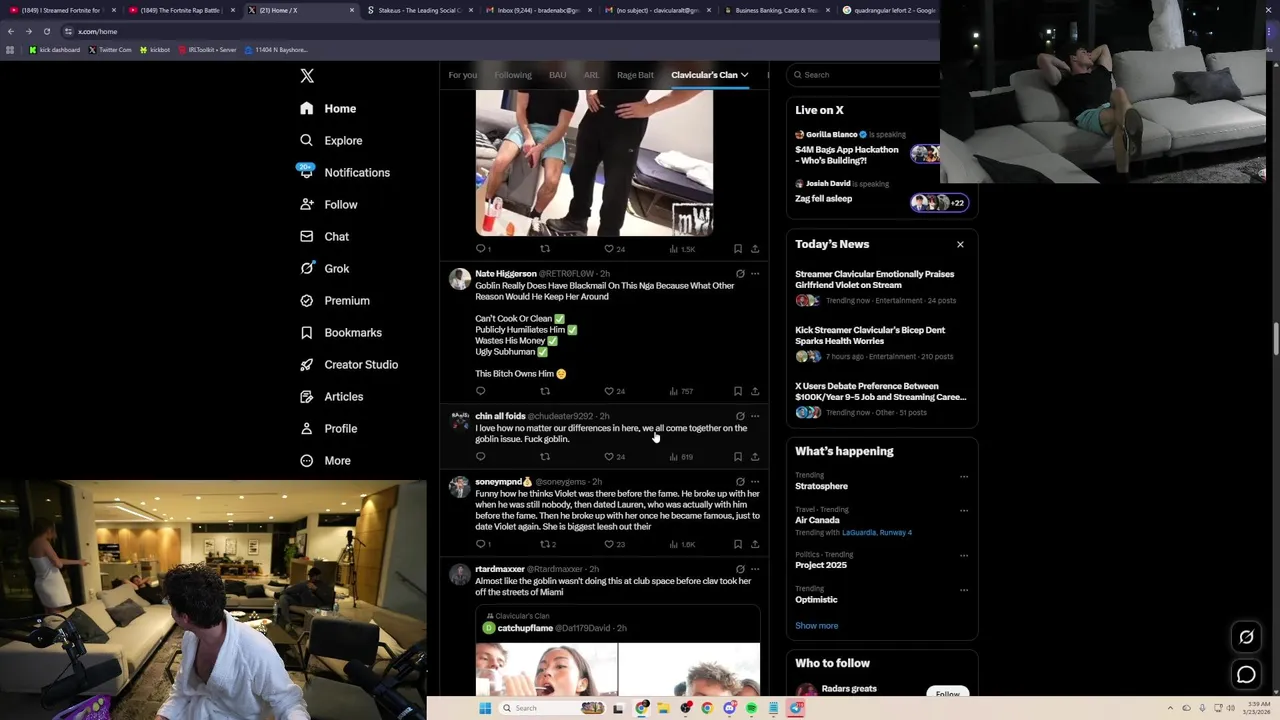
Task: Close the Today's News panel
Action: (960, 244)
